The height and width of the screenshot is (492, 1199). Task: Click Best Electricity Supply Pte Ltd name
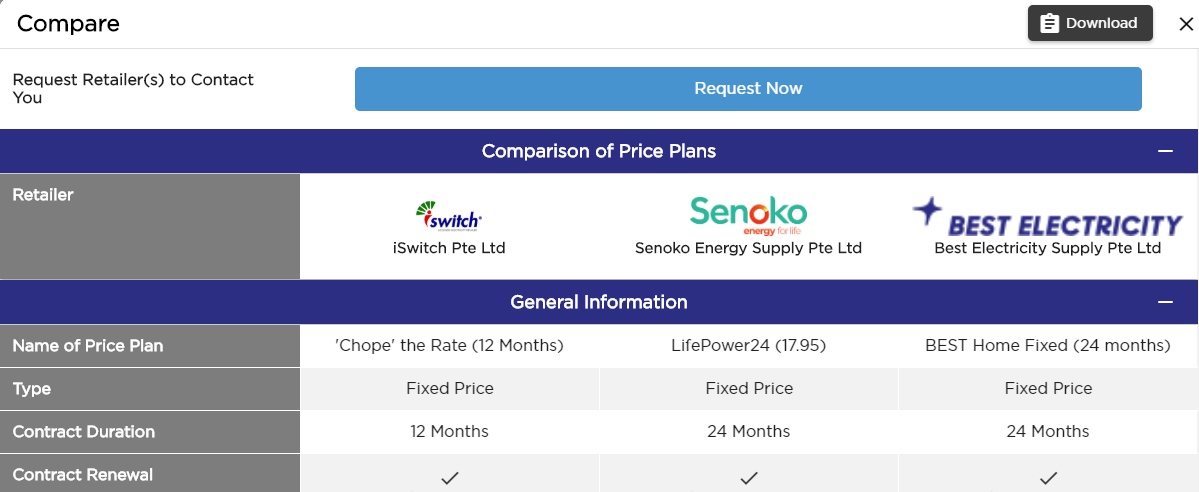point(1047,248)
